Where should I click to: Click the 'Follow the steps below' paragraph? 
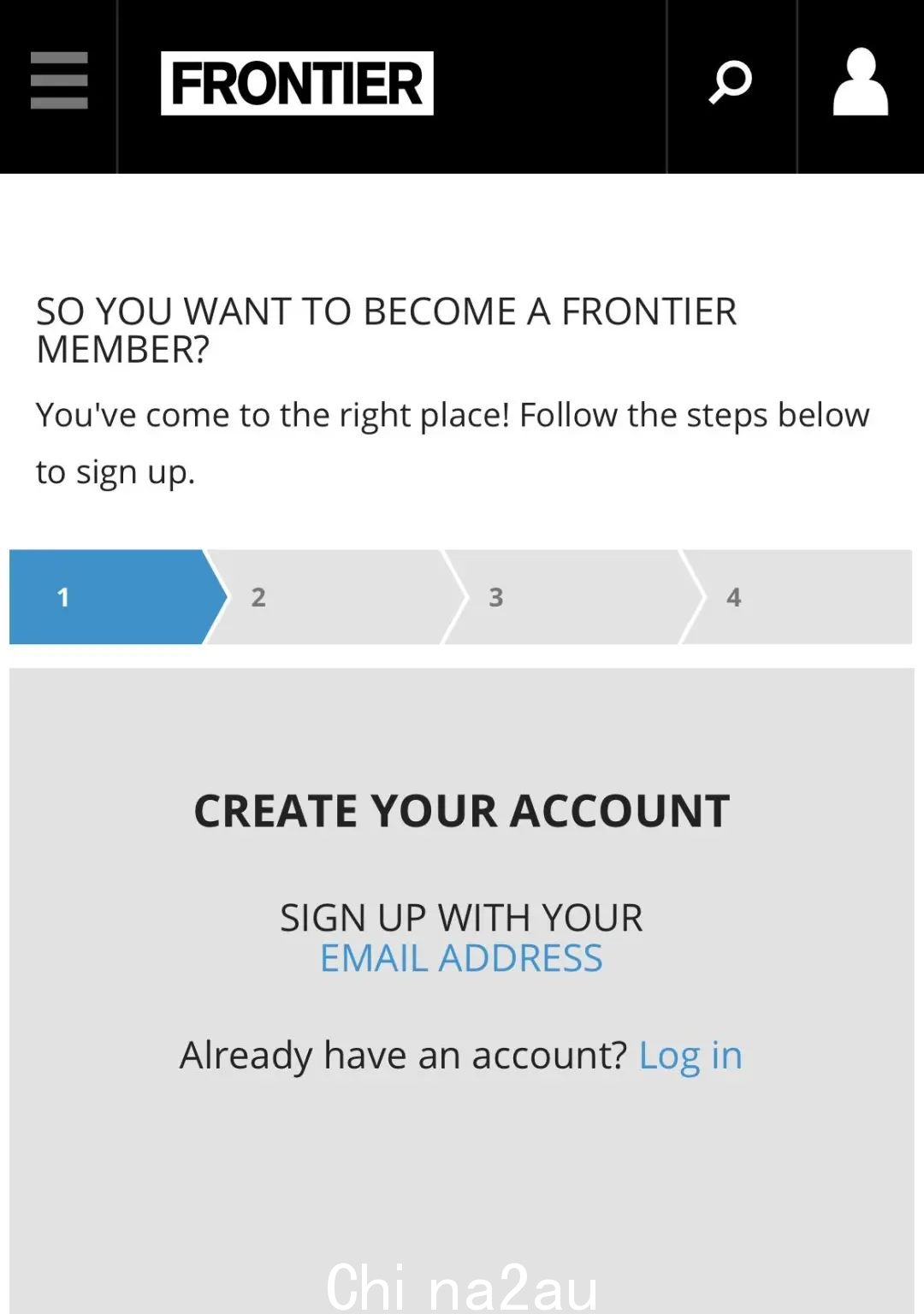pyautogui.click(x=453, y=443)
